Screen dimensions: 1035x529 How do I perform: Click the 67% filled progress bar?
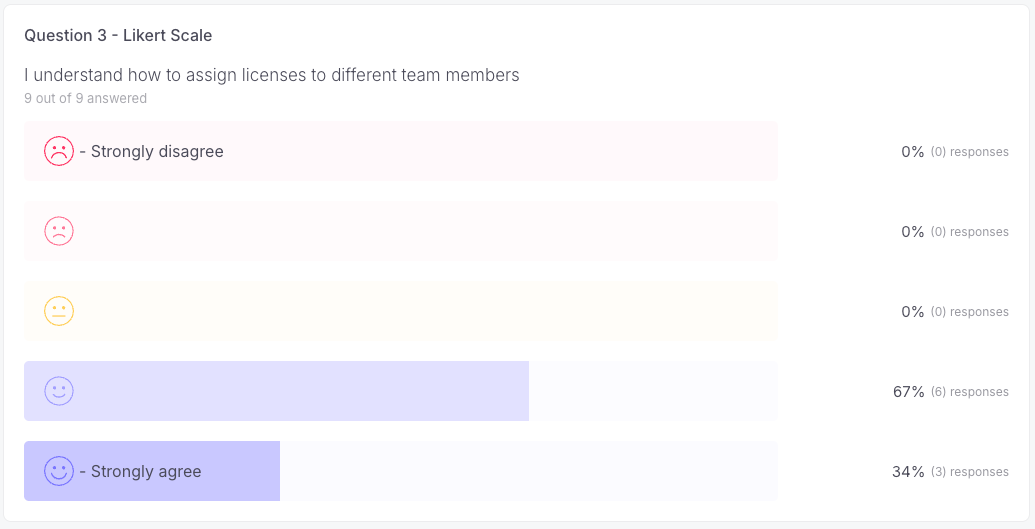tap(277, 391)
